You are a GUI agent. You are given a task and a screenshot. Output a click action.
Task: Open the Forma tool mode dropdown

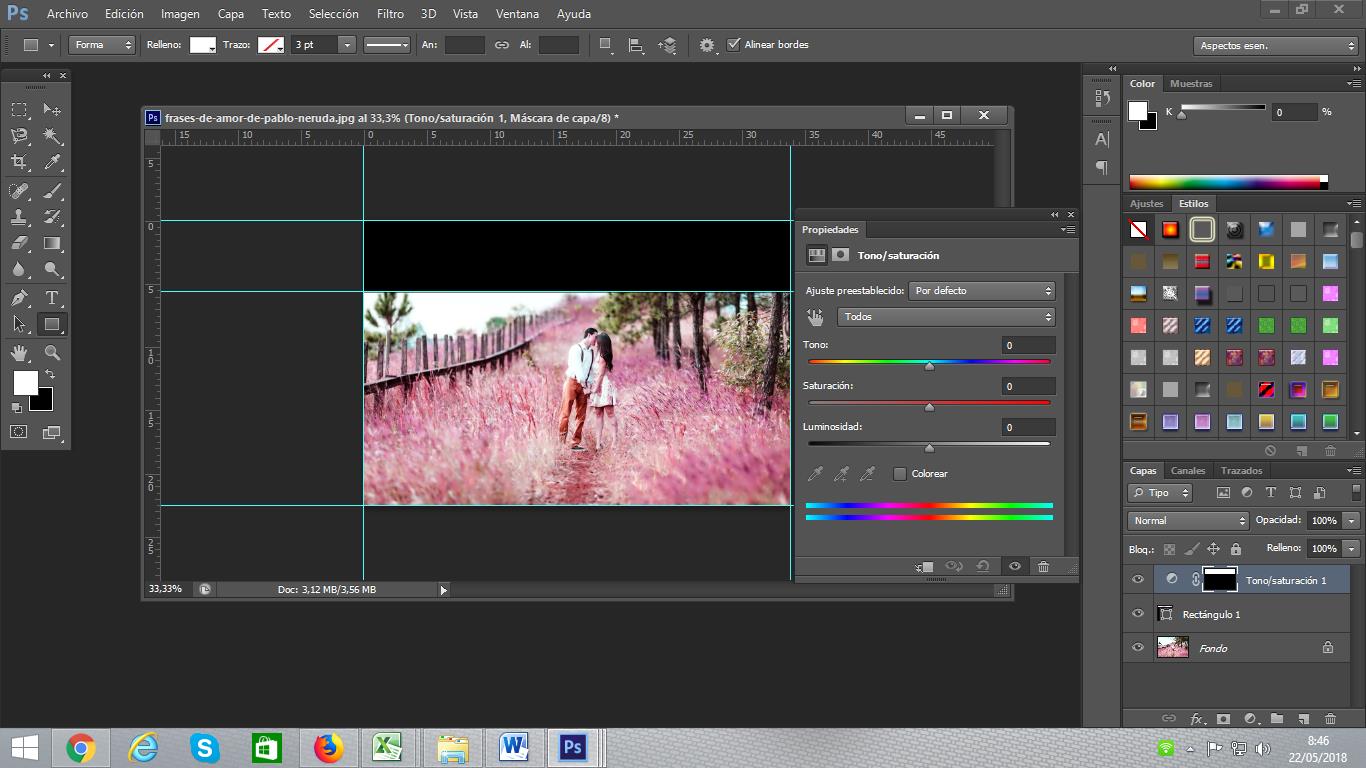(102, 45)
